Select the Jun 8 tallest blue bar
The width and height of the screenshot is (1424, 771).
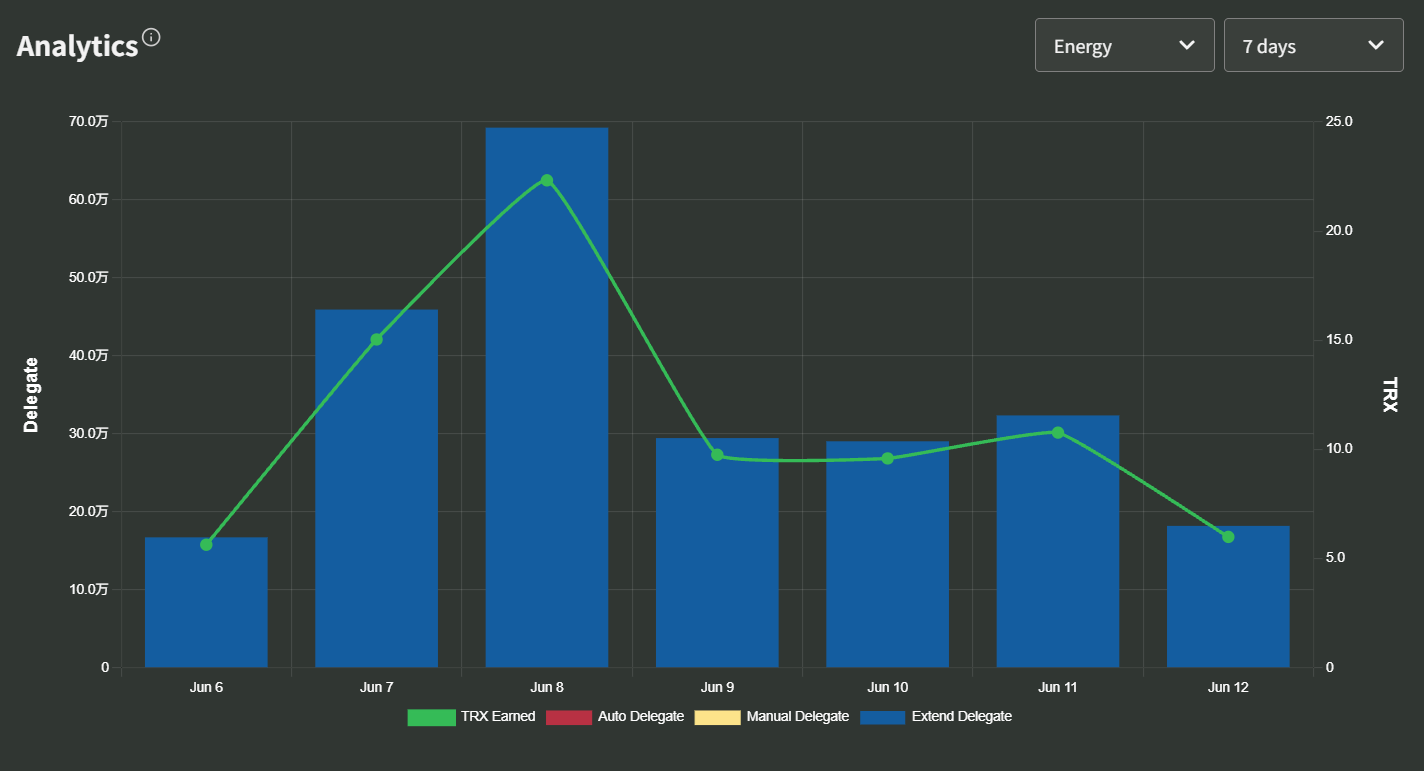(x=547, y=397)
